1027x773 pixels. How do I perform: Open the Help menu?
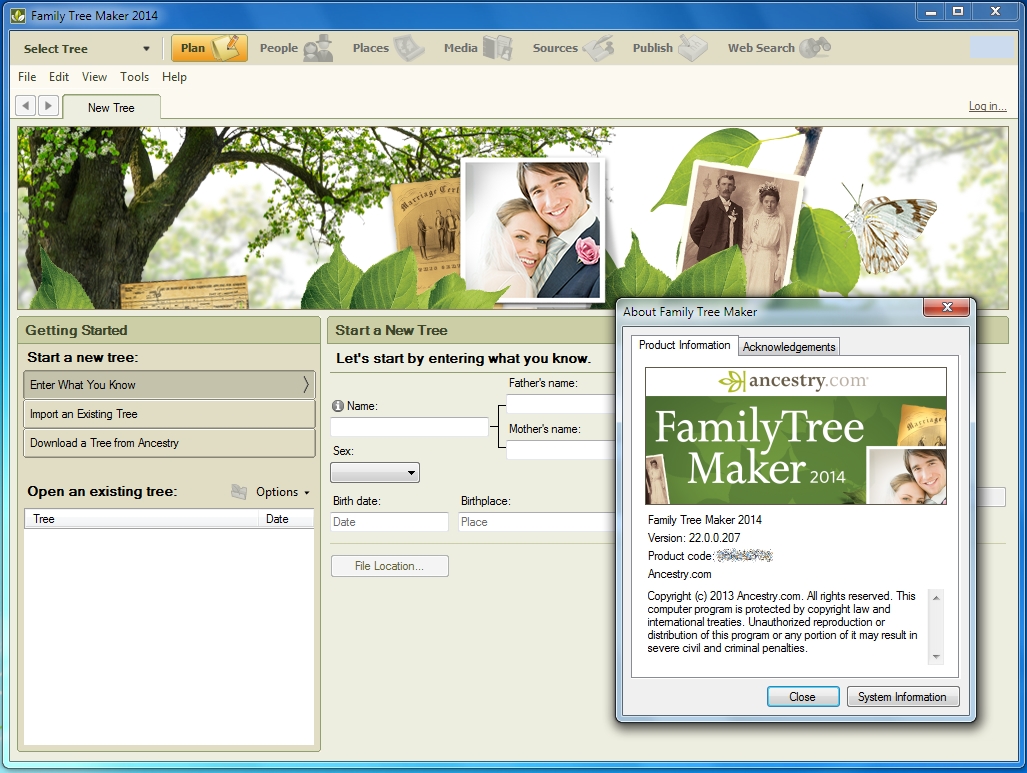174,77
